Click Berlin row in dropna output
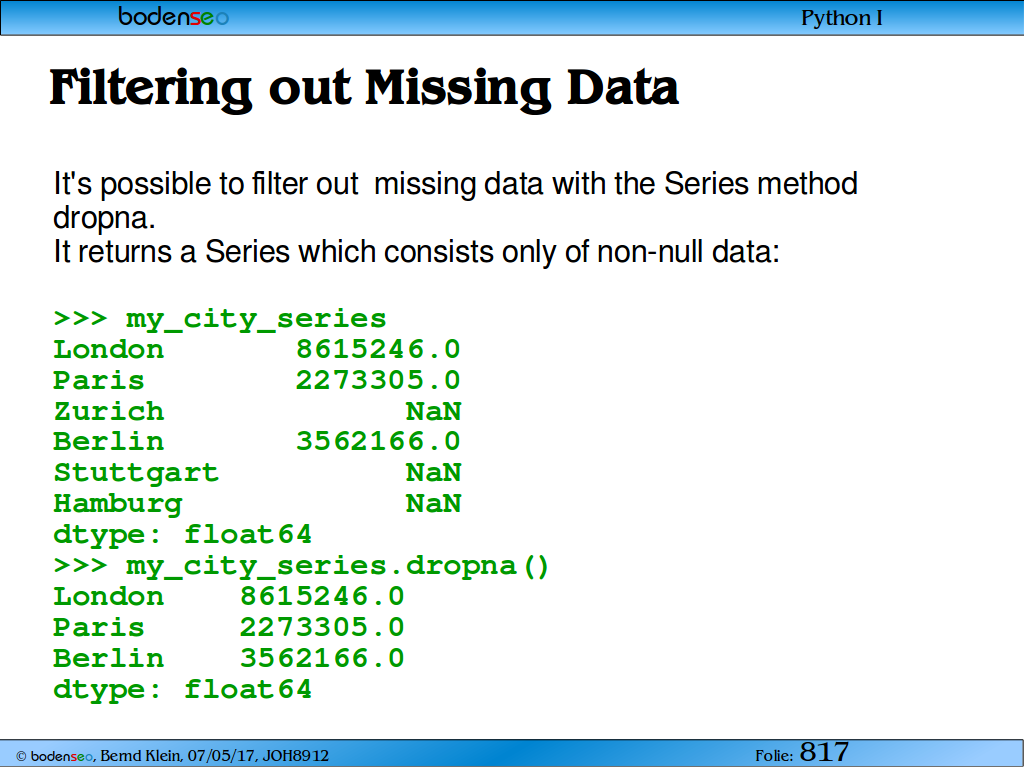 click(x=229, y=658)
